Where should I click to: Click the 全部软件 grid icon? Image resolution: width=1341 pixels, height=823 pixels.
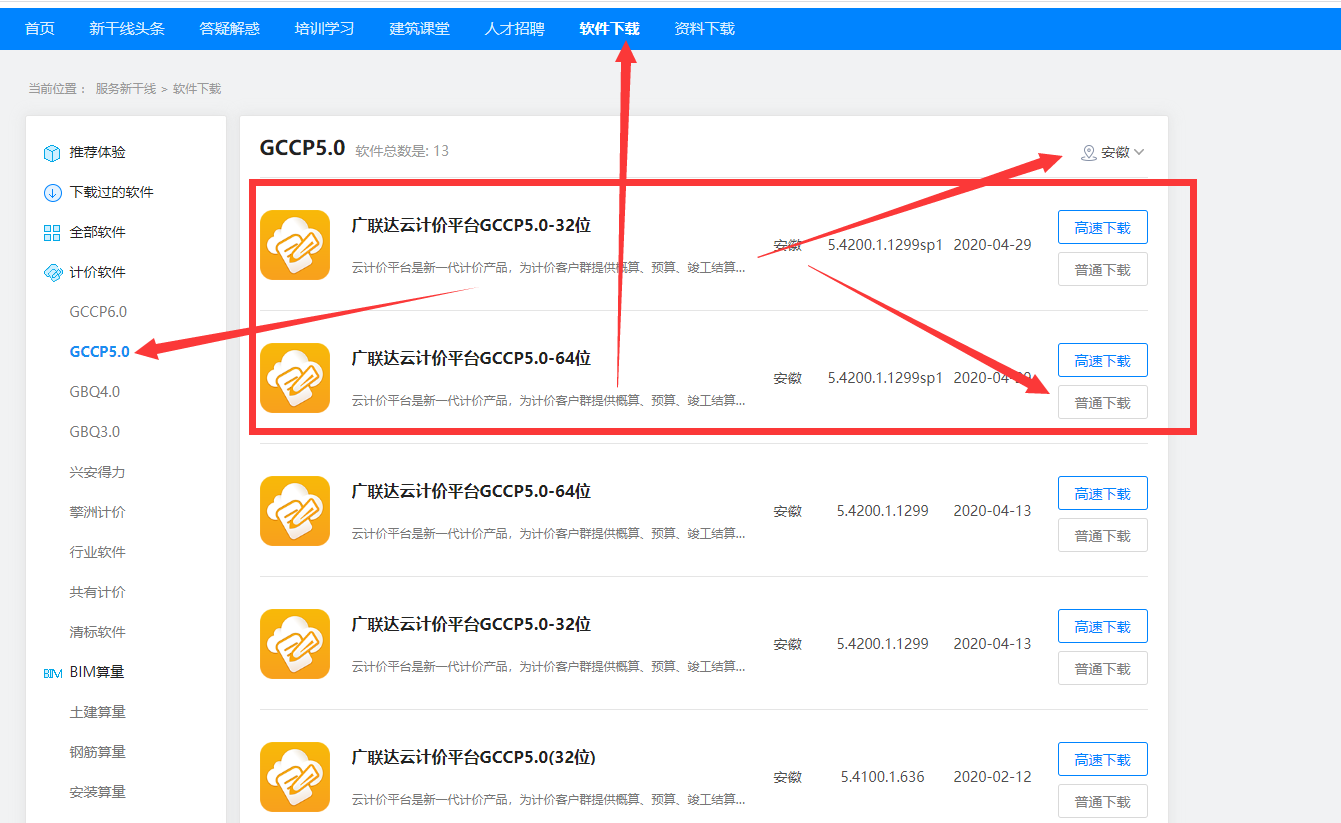52,233
